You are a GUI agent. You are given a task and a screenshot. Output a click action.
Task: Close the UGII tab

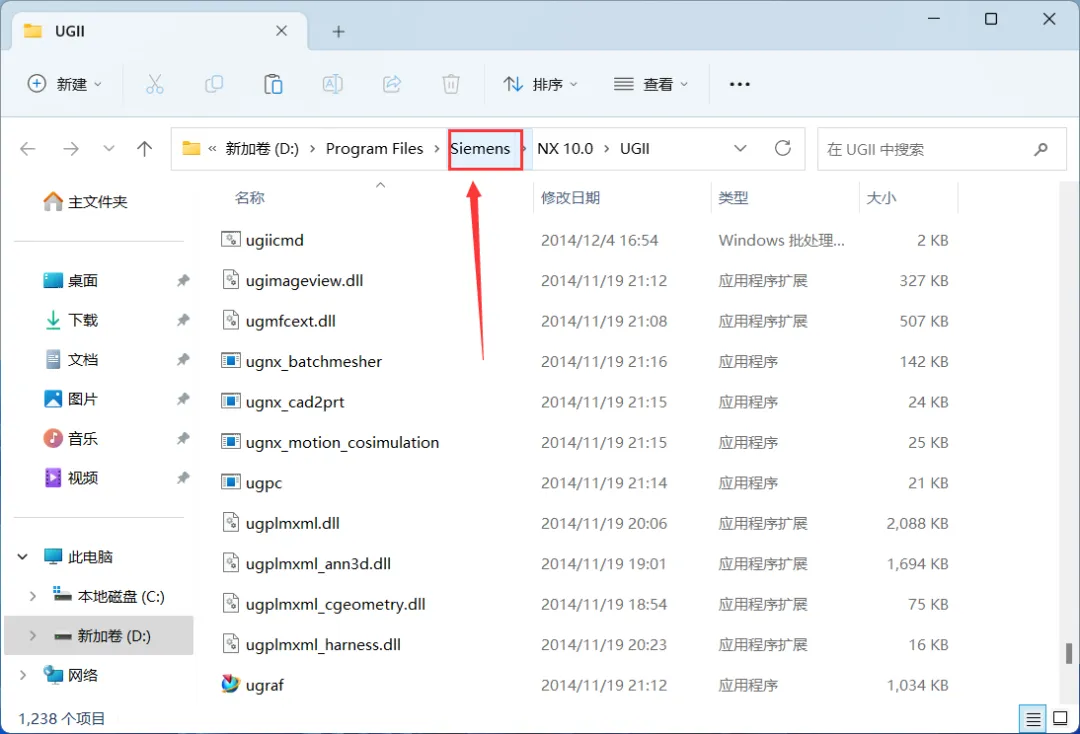coord(282,31)
